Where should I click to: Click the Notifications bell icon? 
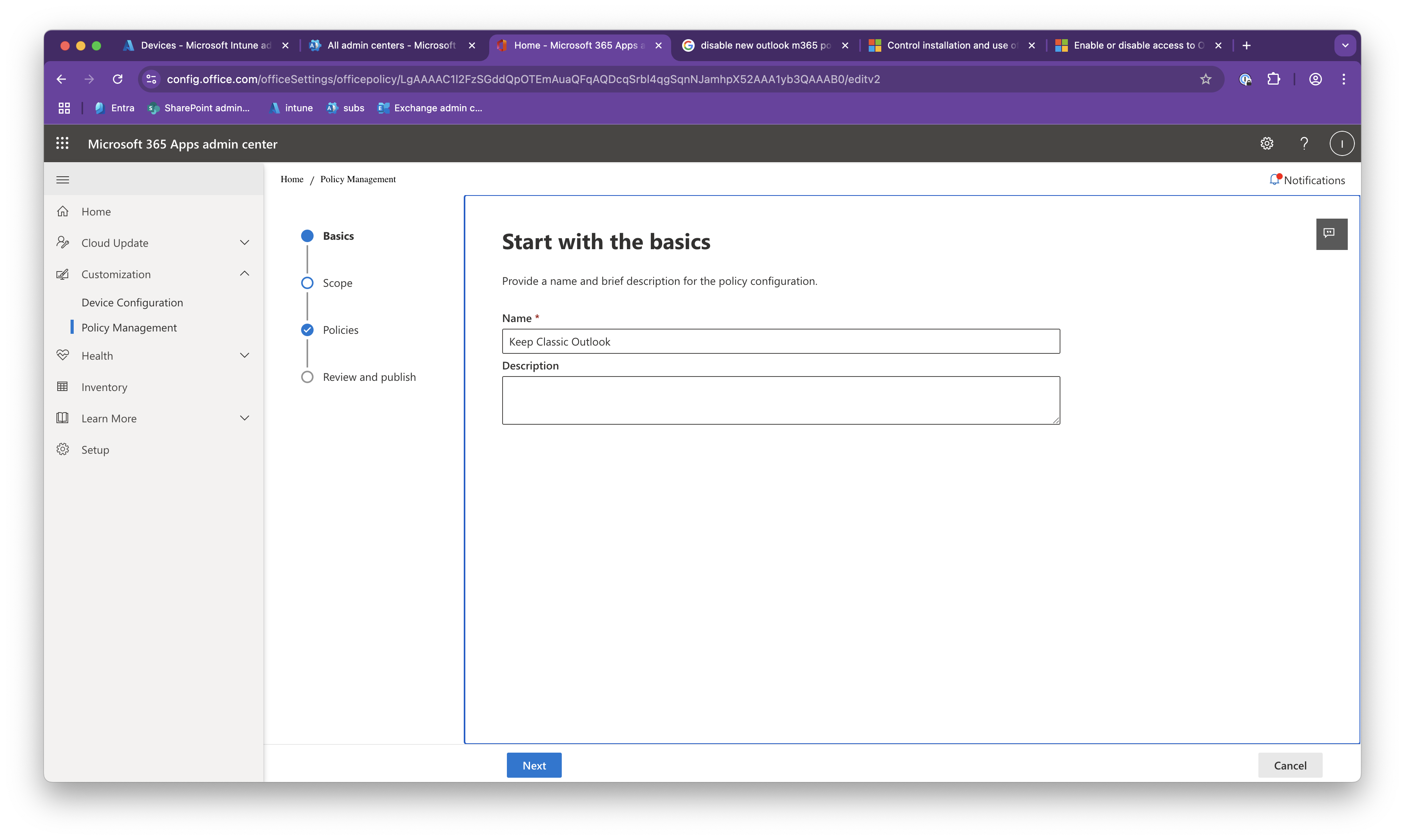(1274, 179)
